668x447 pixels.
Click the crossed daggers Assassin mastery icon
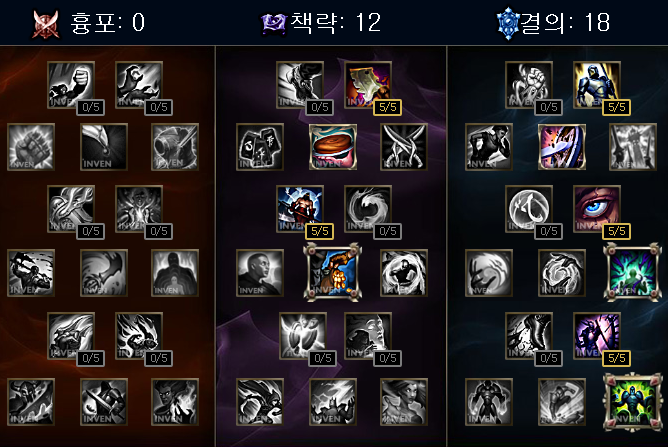[x=403, y=147]
